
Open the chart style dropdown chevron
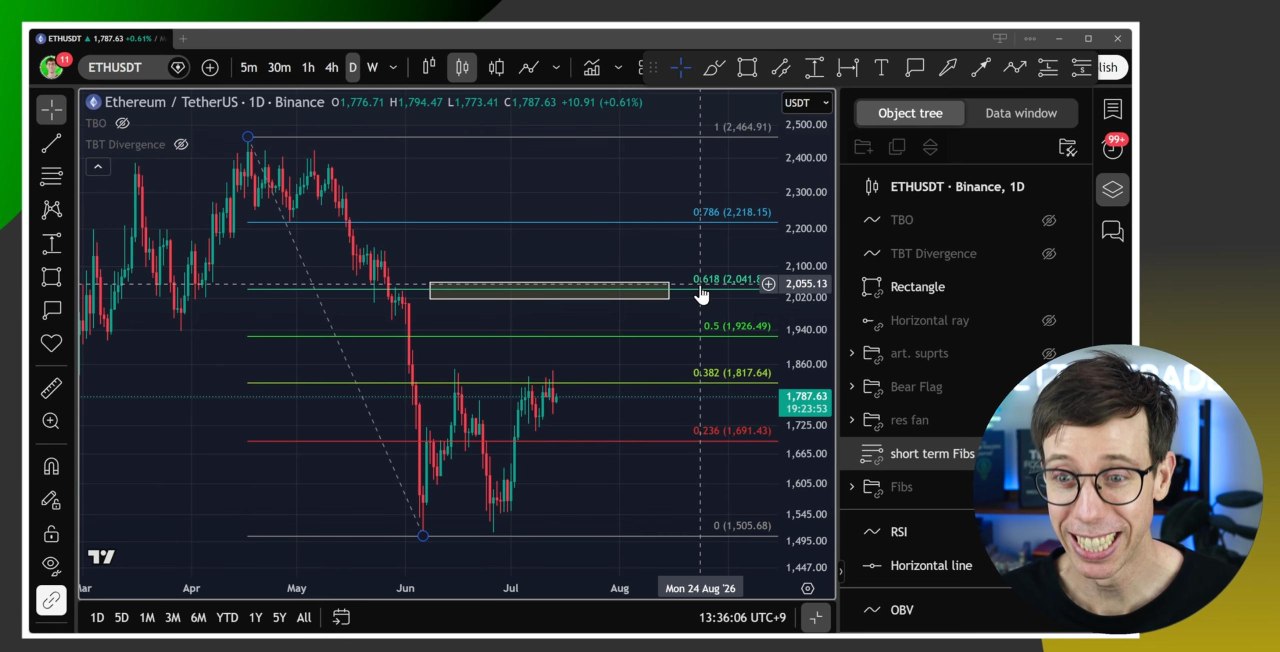(556, 67)
